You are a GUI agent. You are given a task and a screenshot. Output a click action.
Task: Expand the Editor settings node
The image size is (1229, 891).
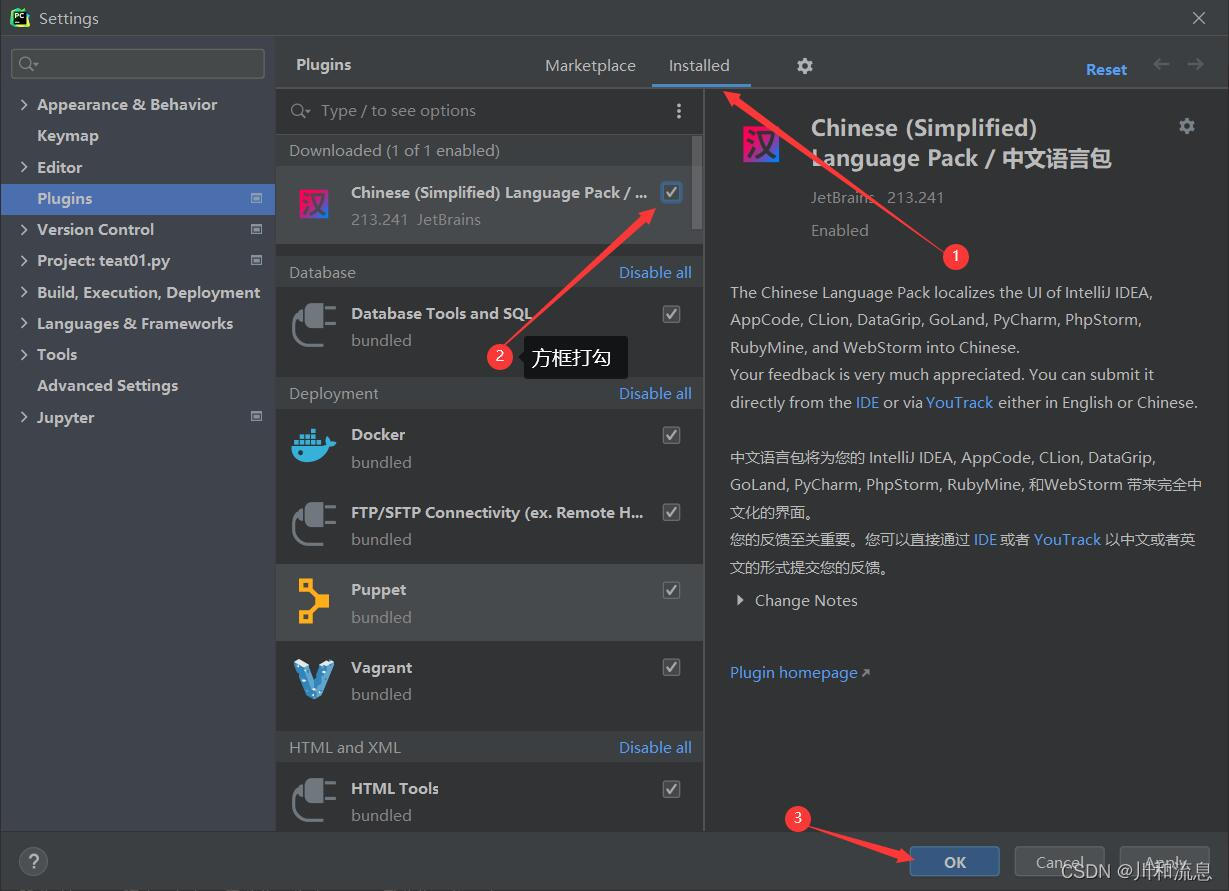coord(24,167)
